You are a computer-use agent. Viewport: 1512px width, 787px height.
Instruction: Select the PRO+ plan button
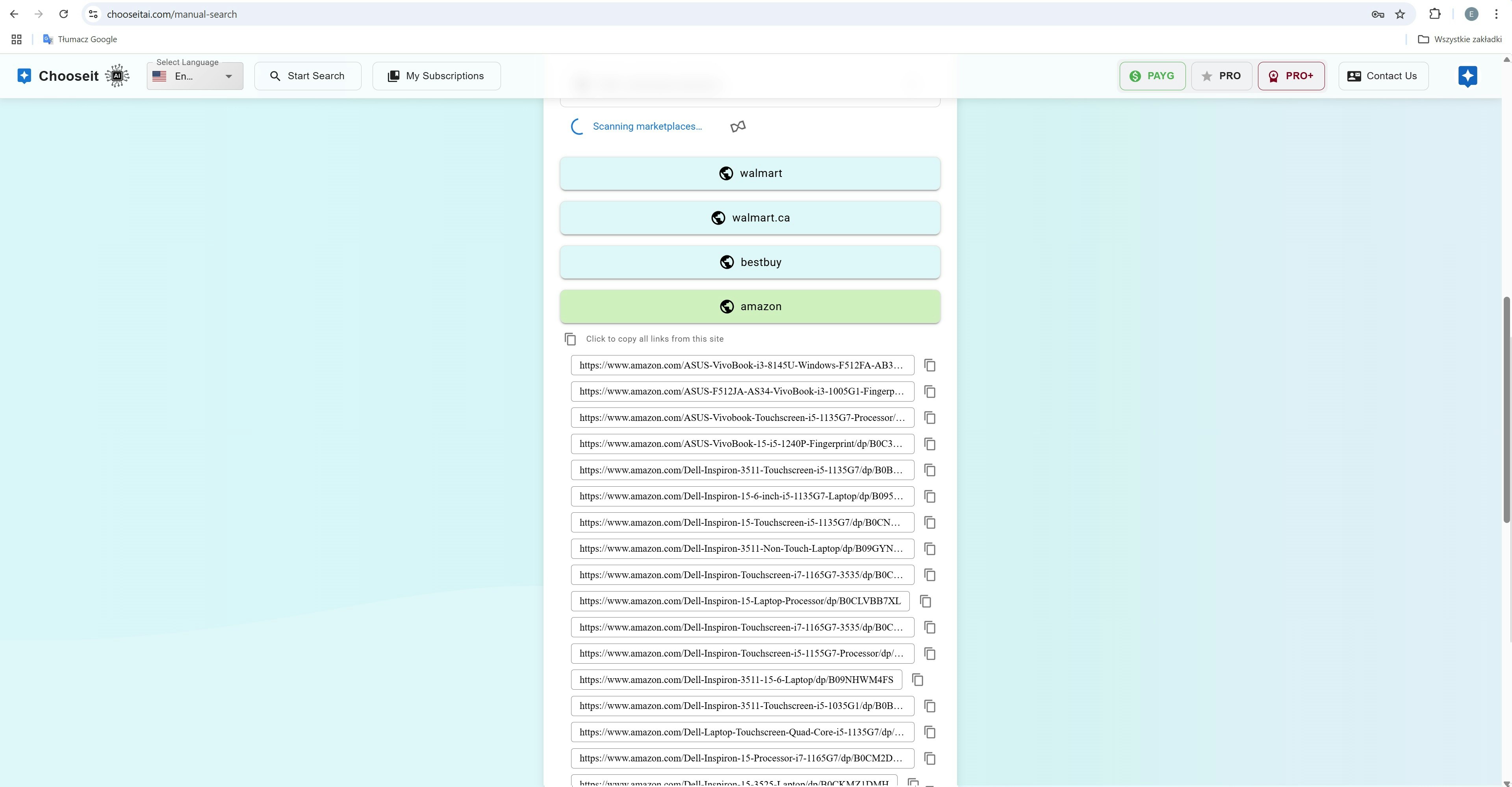pos(1291,76)
